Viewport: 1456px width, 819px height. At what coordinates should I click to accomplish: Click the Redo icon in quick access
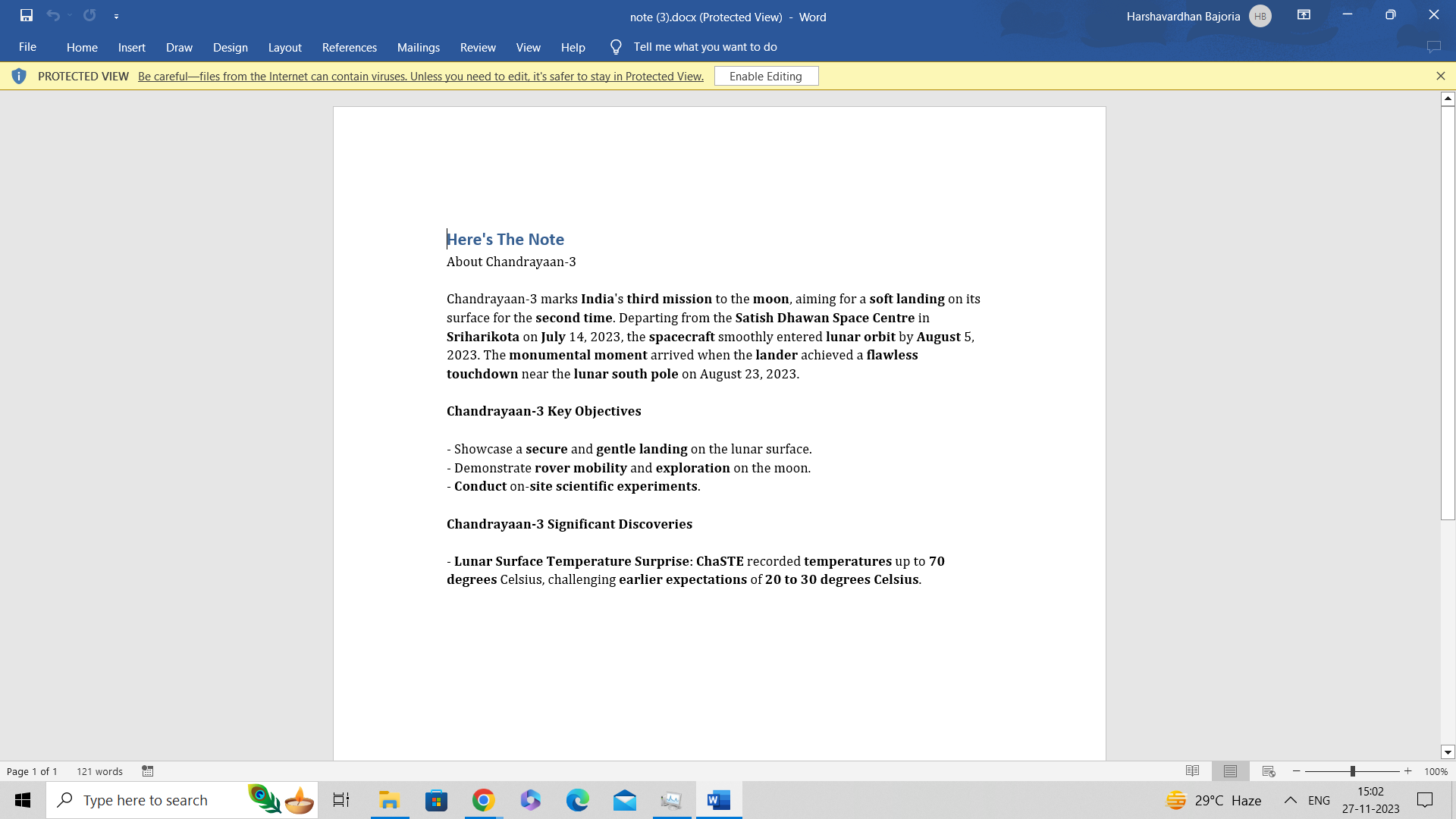tap(89, 15)
